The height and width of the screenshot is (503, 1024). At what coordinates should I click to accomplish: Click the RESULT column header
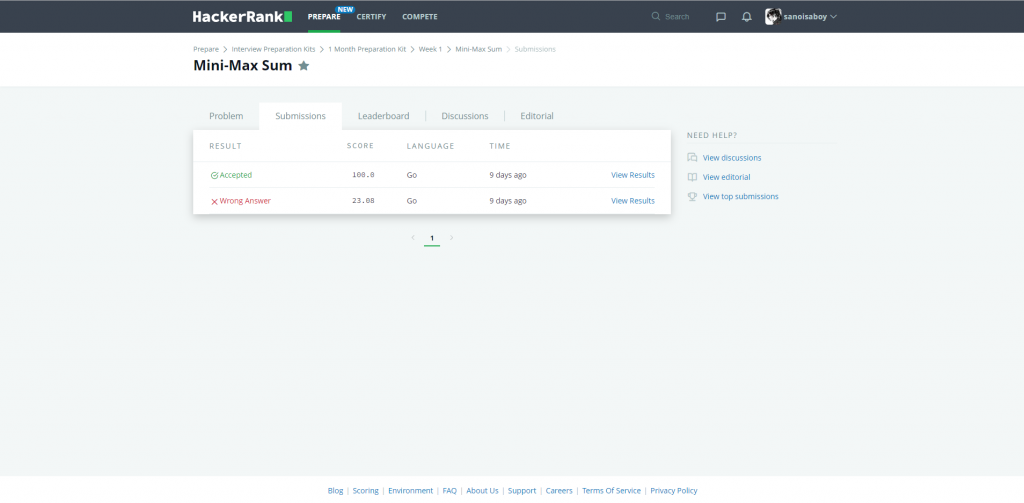coord(225,146)
